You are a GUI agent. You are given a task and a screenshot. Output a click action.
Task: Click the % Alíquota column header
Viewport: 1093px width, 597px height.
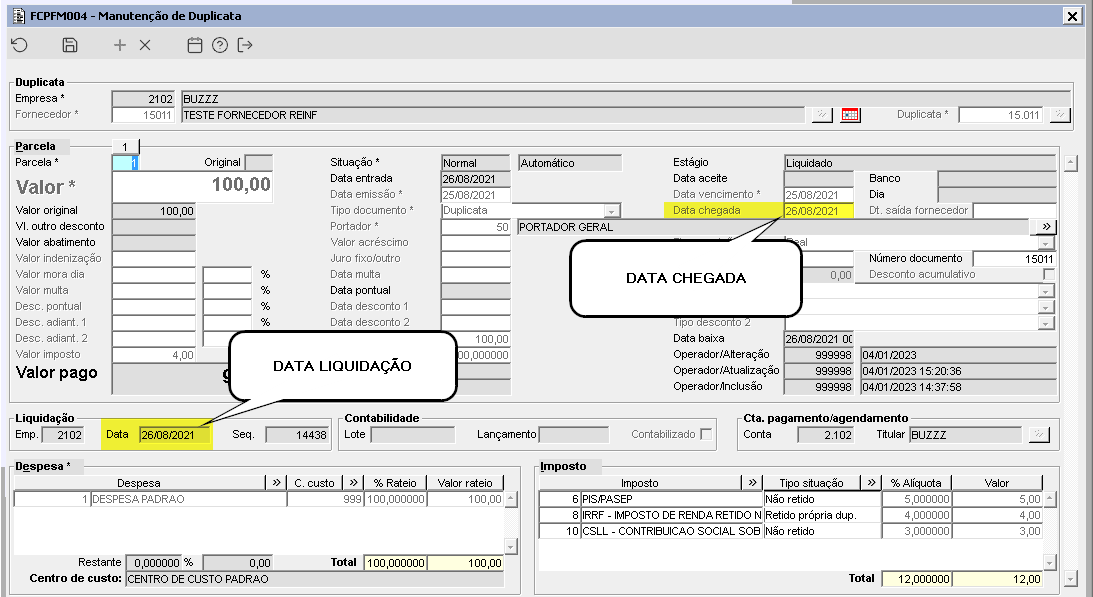[x=916, y=483]
